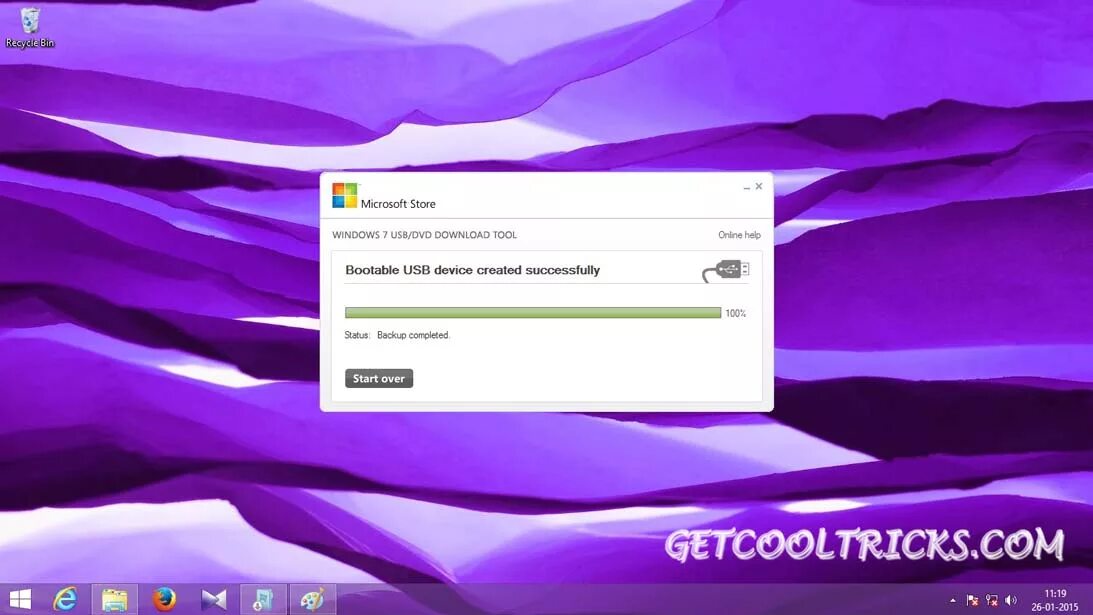Open the Online help link

click(739, 235)
